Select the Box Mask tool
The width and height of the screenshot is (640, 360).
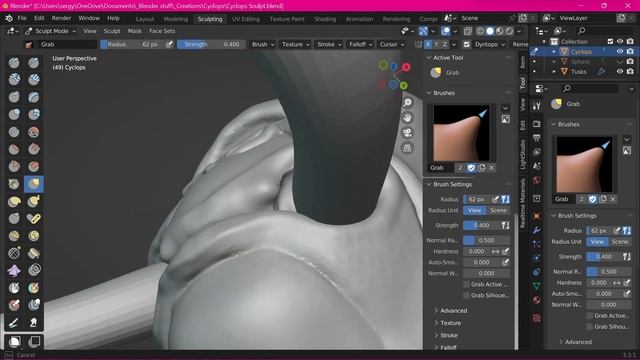[15, 341]
